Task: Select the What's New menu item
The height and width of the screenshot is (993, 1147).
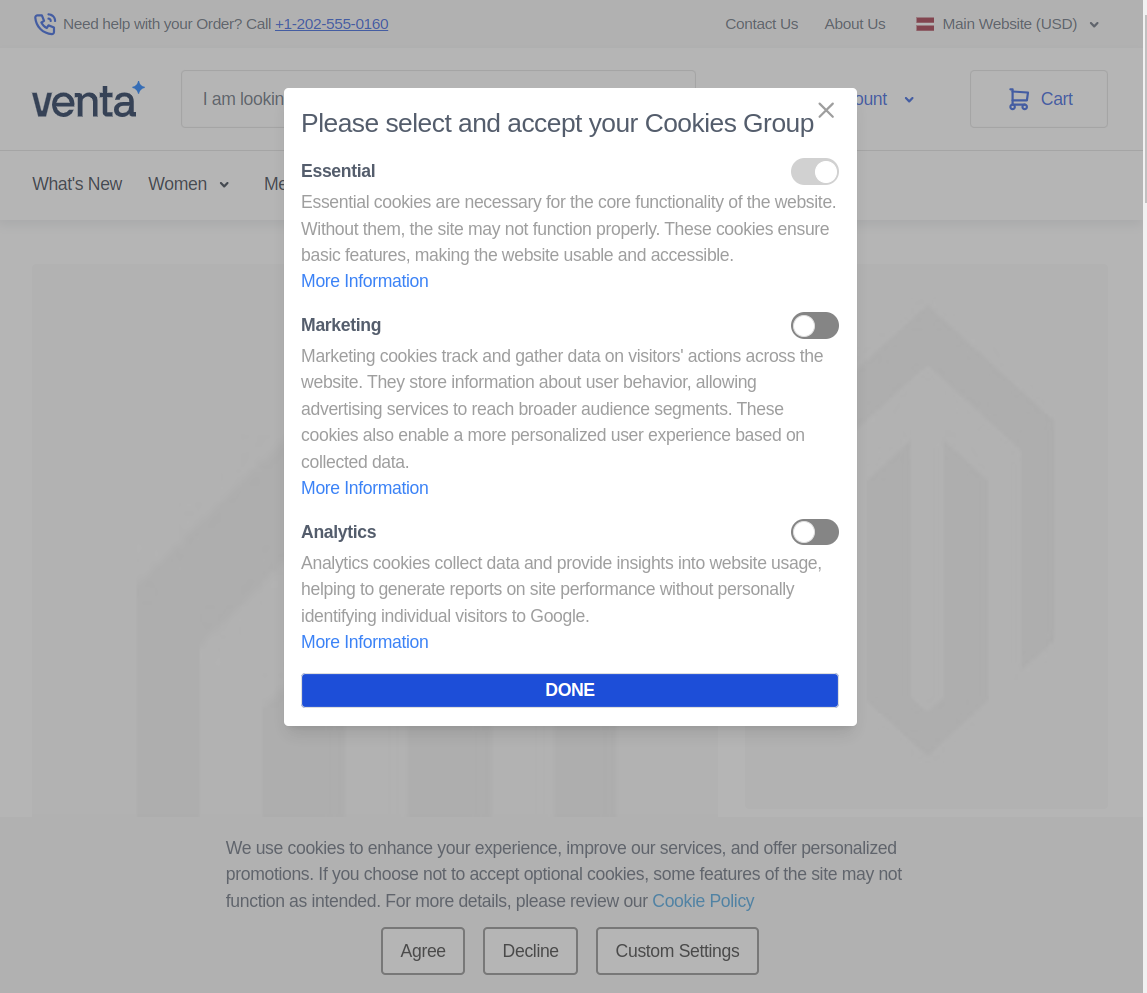Action: (x=77, y=184)
